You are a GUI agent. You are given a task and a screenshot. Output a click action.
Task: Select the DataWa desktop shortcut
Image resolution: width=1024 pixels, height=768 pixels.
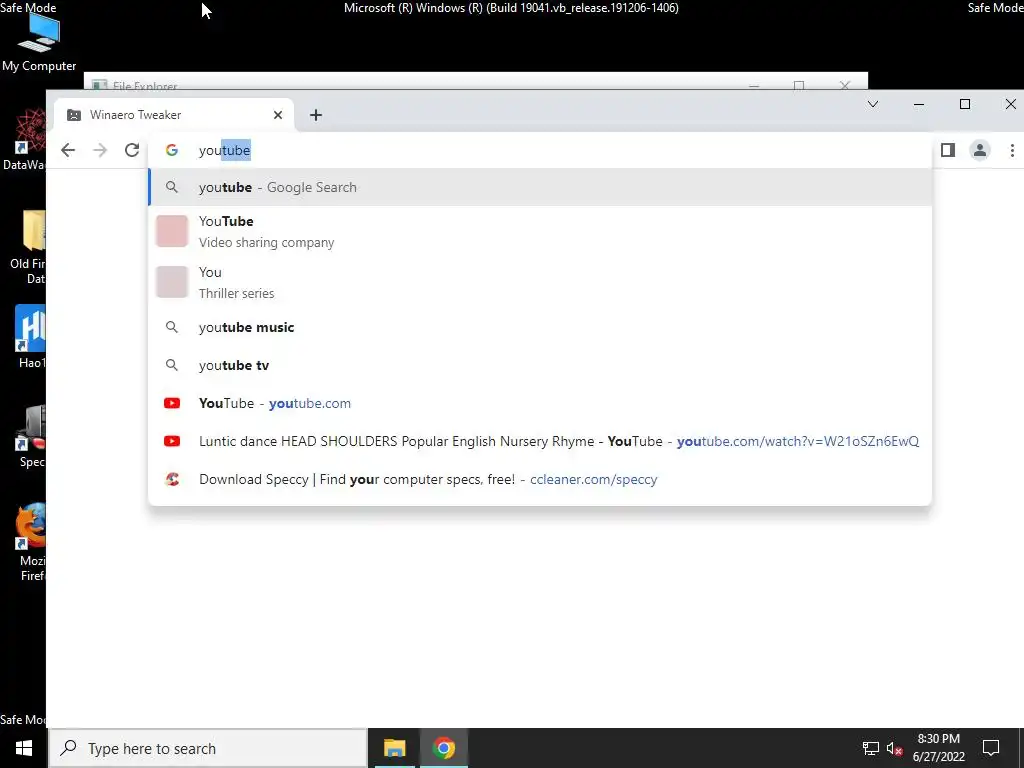click(24, 140)
